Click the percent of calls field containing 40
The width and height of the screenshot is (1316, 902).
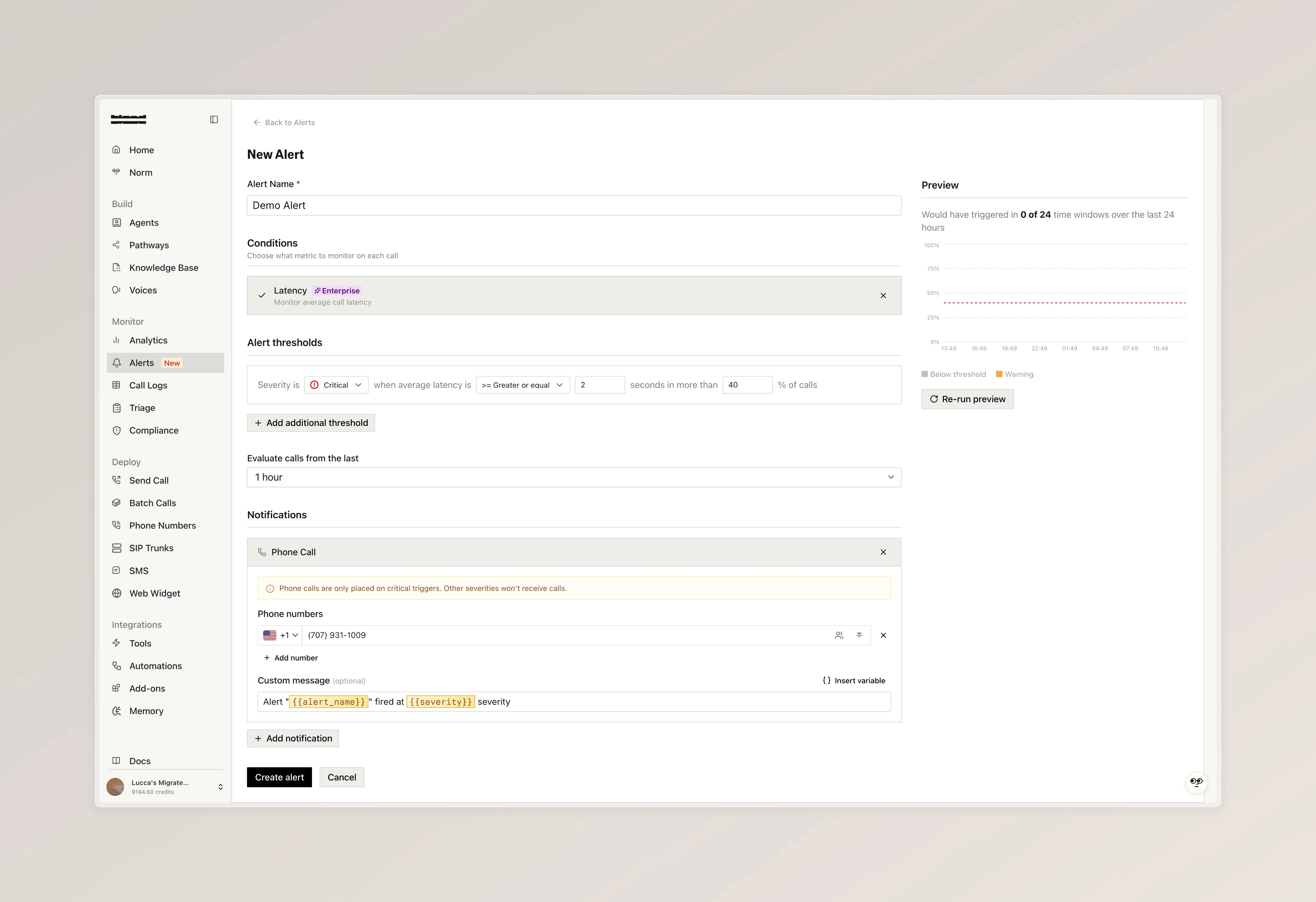747,385
